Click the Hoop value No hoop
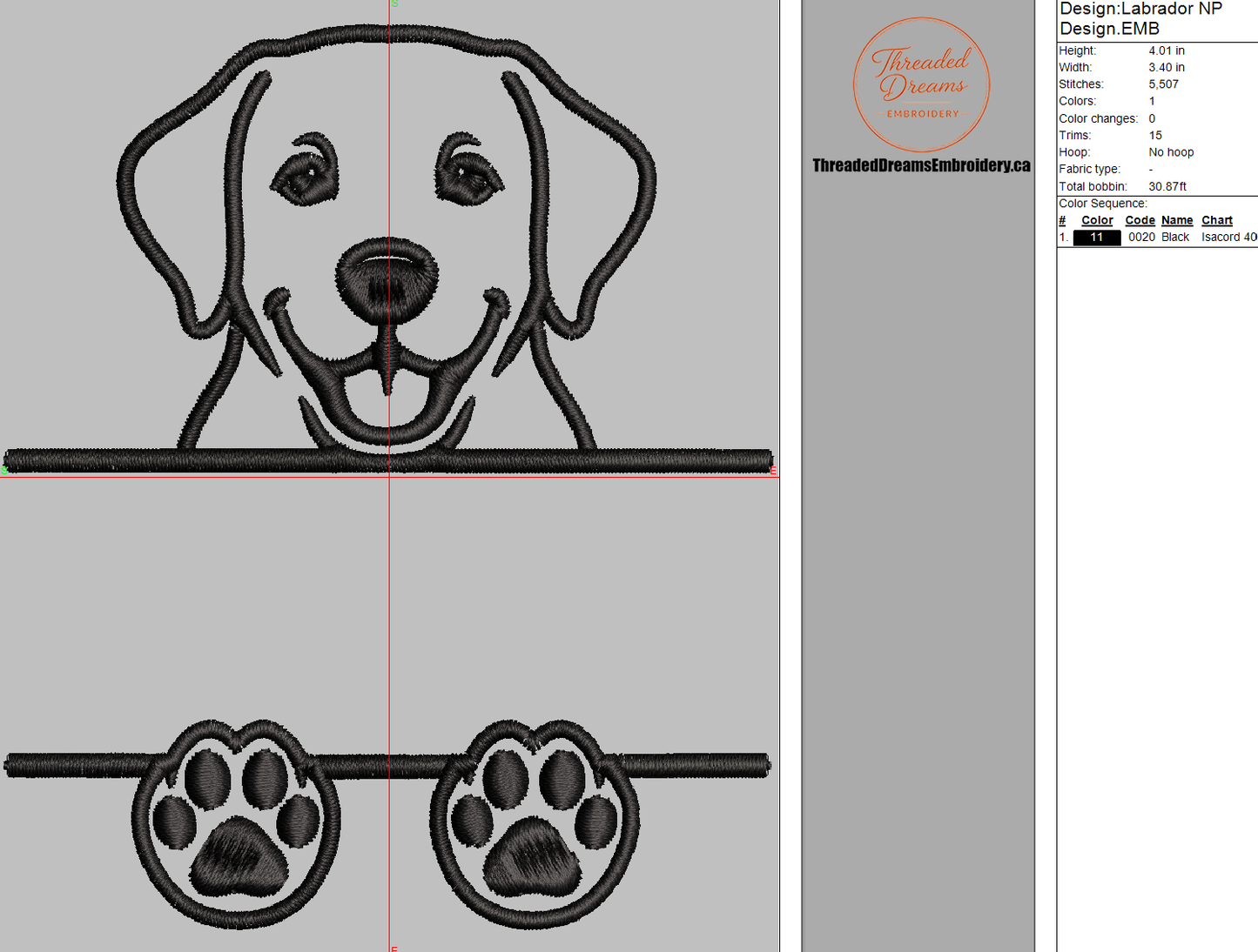The width and height of the screenshot is (1258, 952). pos(1171,152)
